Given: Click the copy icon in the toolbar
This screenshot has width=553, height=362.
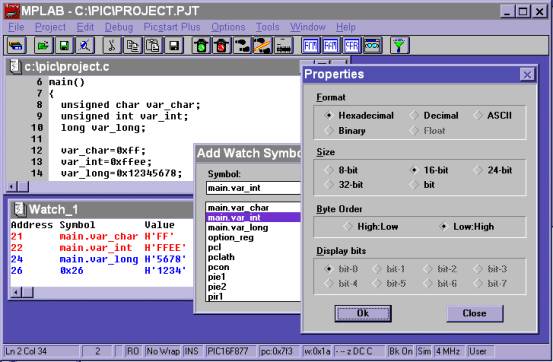Looking at the screenshot, I should pos(133,46).
